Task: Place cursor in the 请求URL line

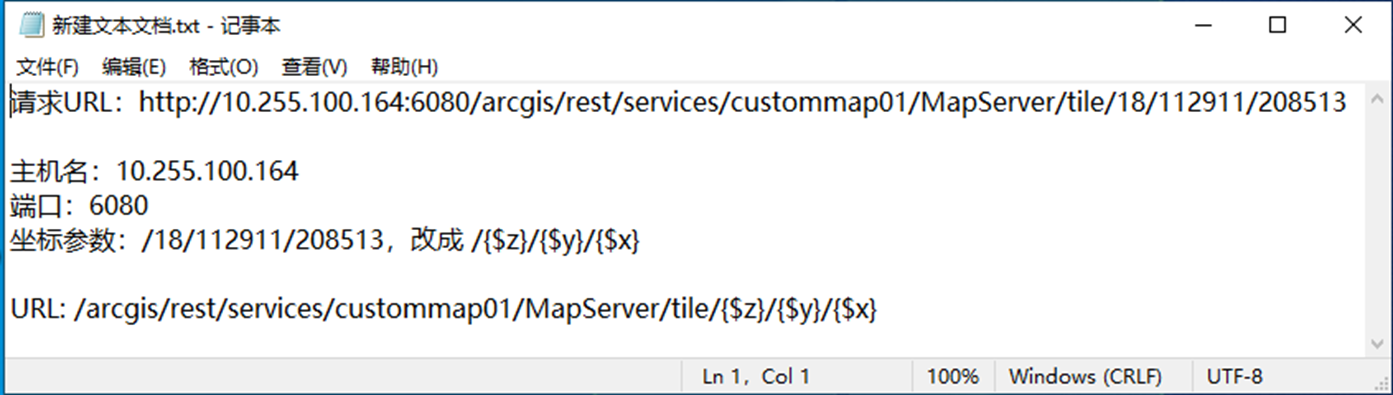Action: tap(678, 102)
